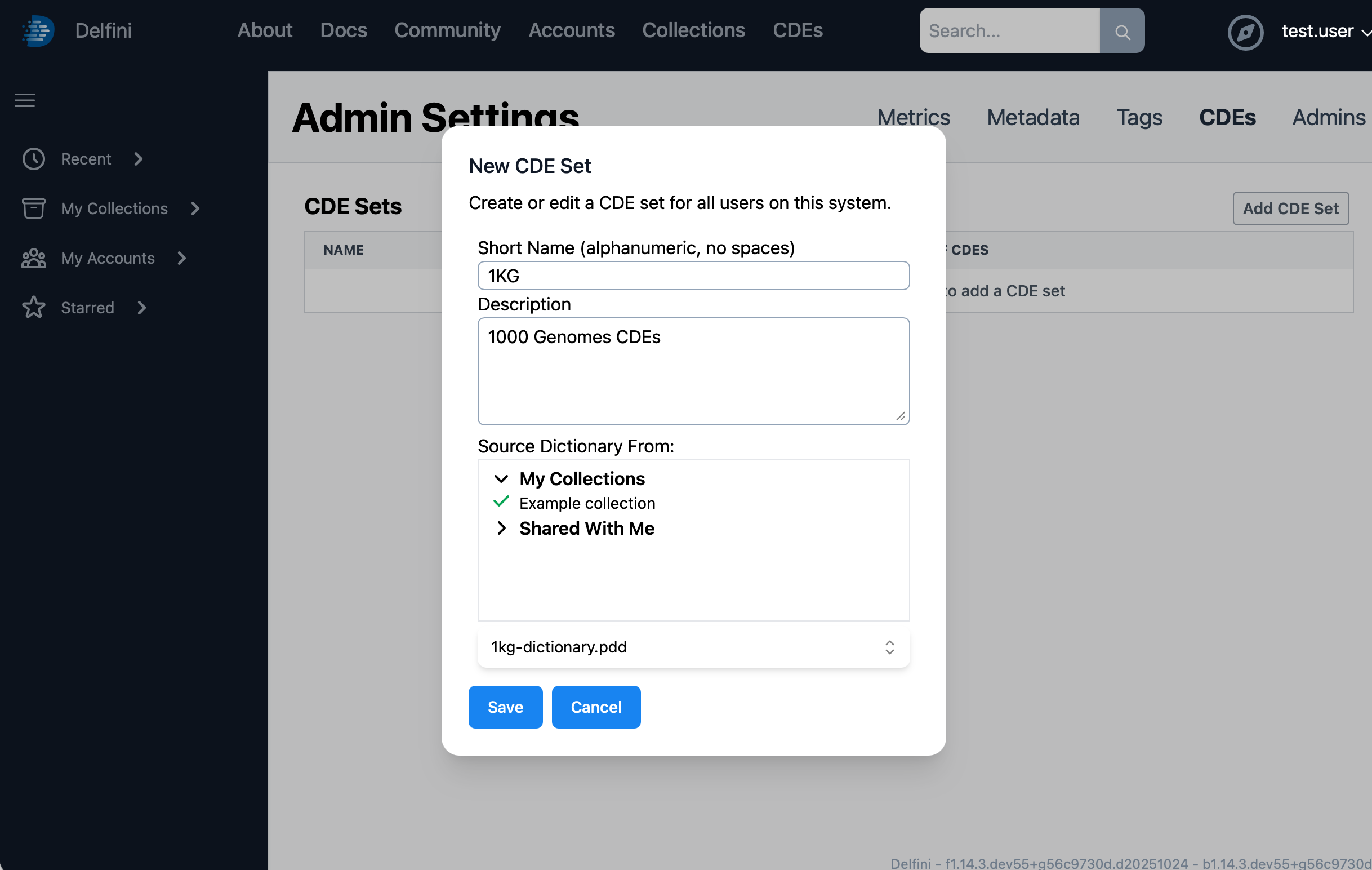Collapse the My Collections tree
This screenshot has height=870, width=1372.
tap(501, 479)
